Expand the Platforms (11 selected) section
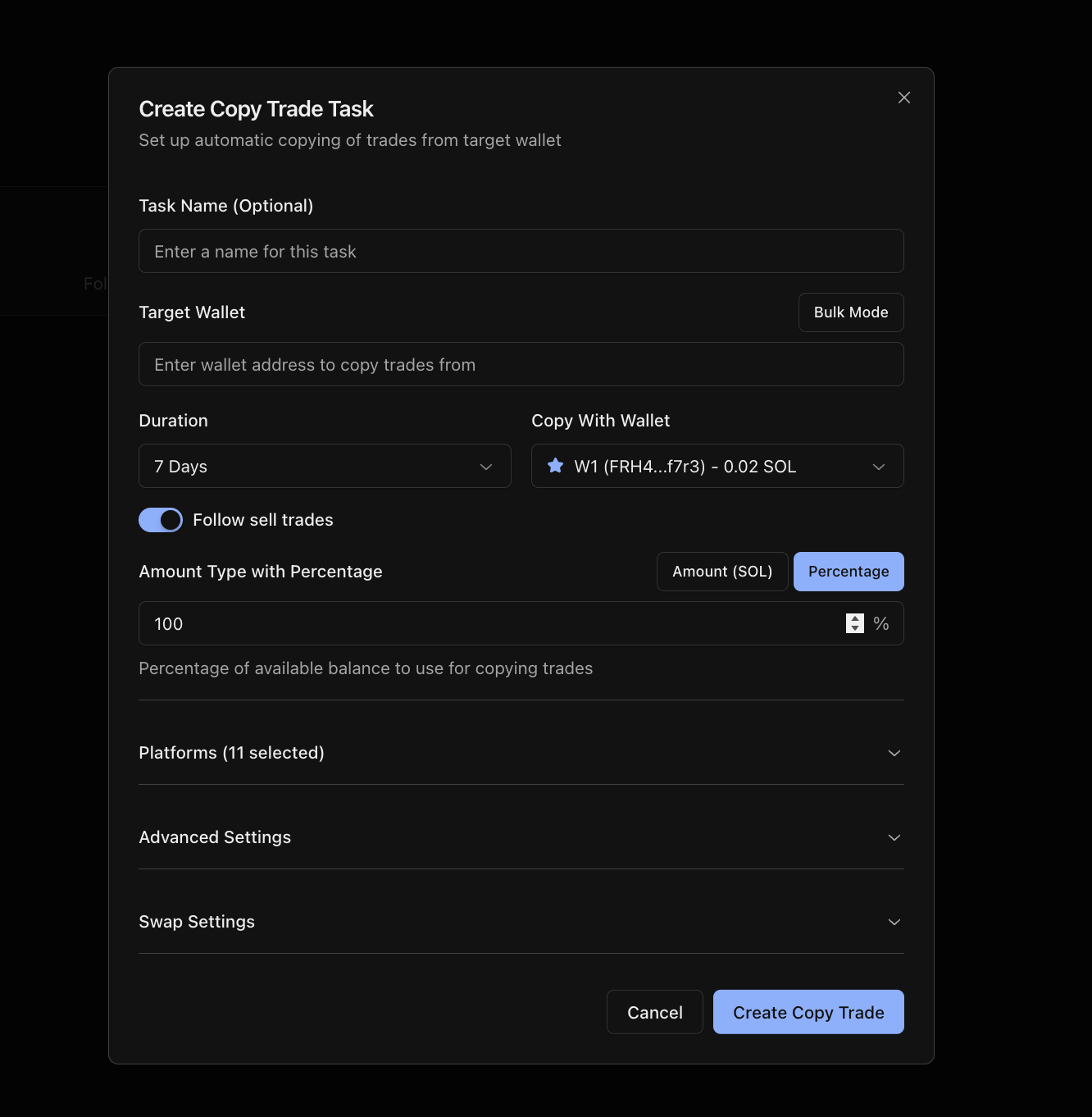Image resolution: width=1092 pixels, height=1117 pixels. coord(521,753)
